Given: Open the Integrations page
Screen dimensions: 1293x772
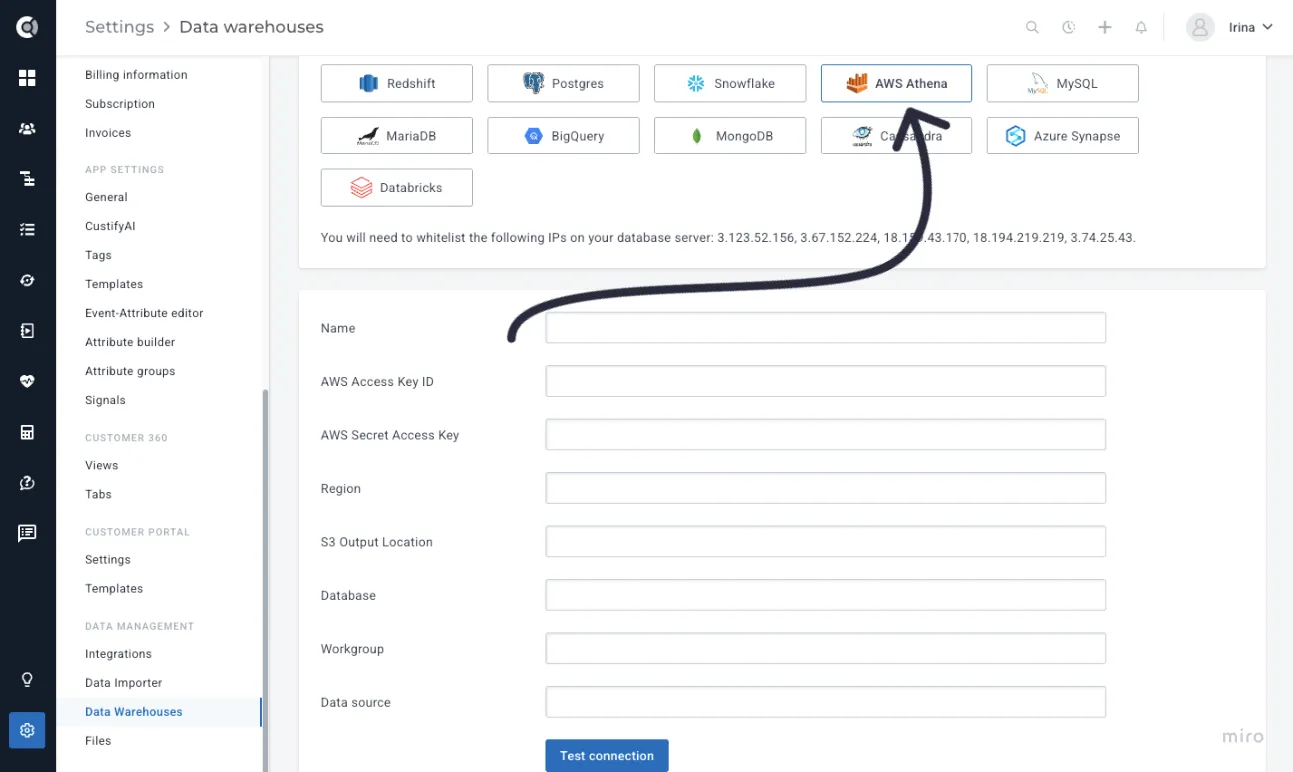Looking at the screenshot, I should click(118, 654).
